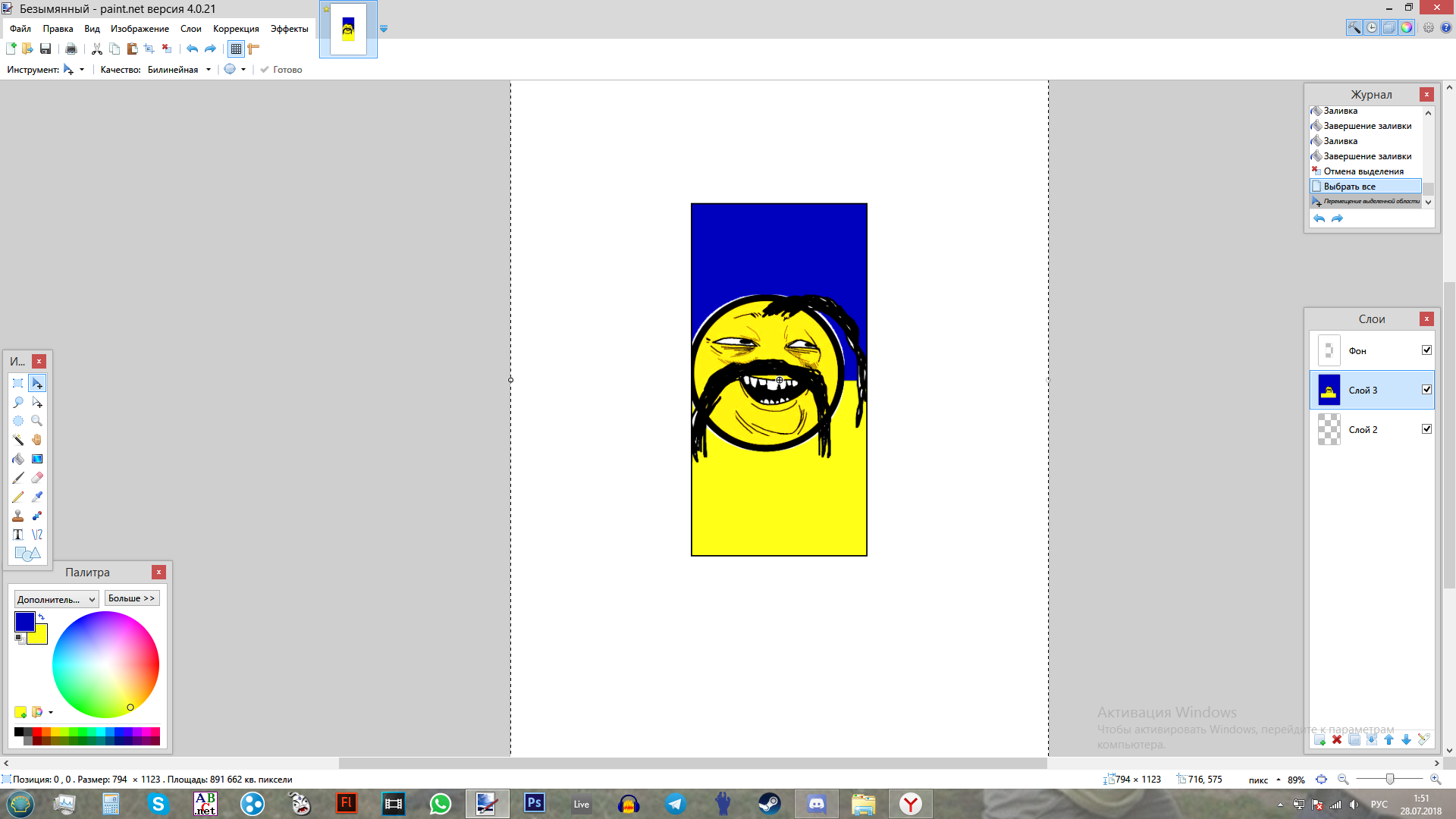Click the Больше >> button
1456x819 pixels.
tap(132, 598)
